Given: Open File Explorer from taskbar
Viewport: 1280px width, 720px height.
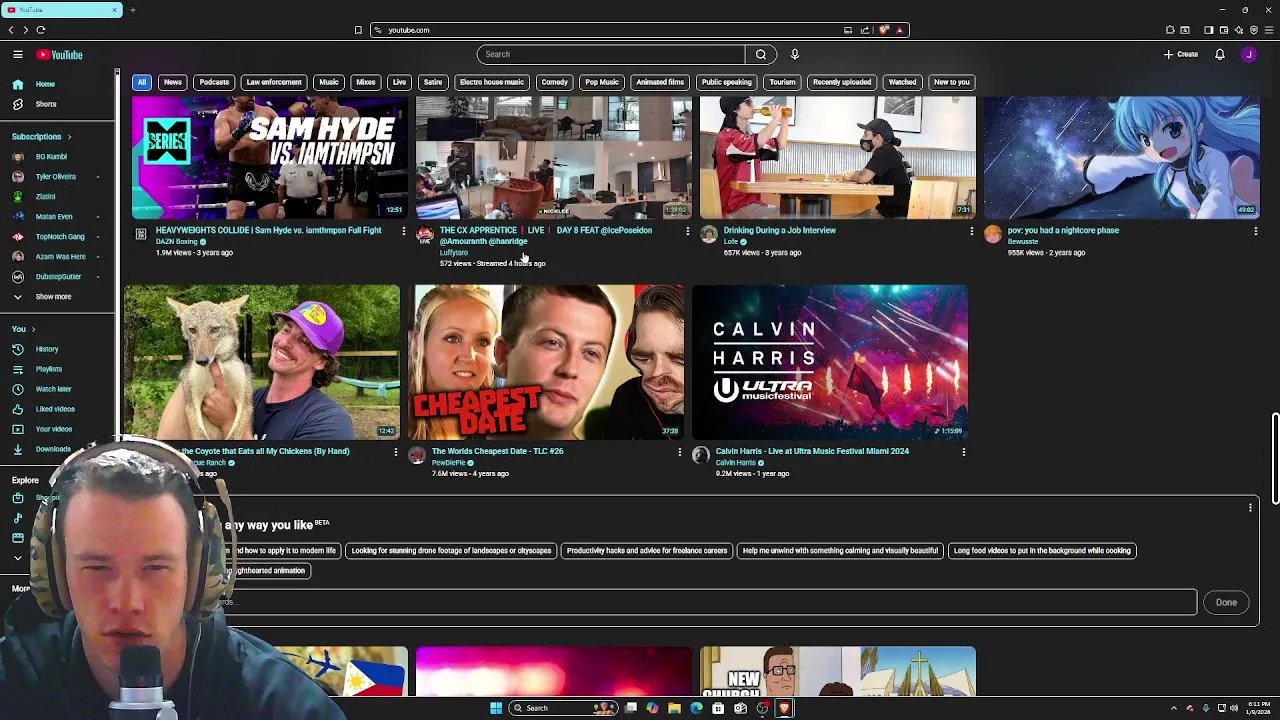Looking at the screenshot, I should coord(674,708).
